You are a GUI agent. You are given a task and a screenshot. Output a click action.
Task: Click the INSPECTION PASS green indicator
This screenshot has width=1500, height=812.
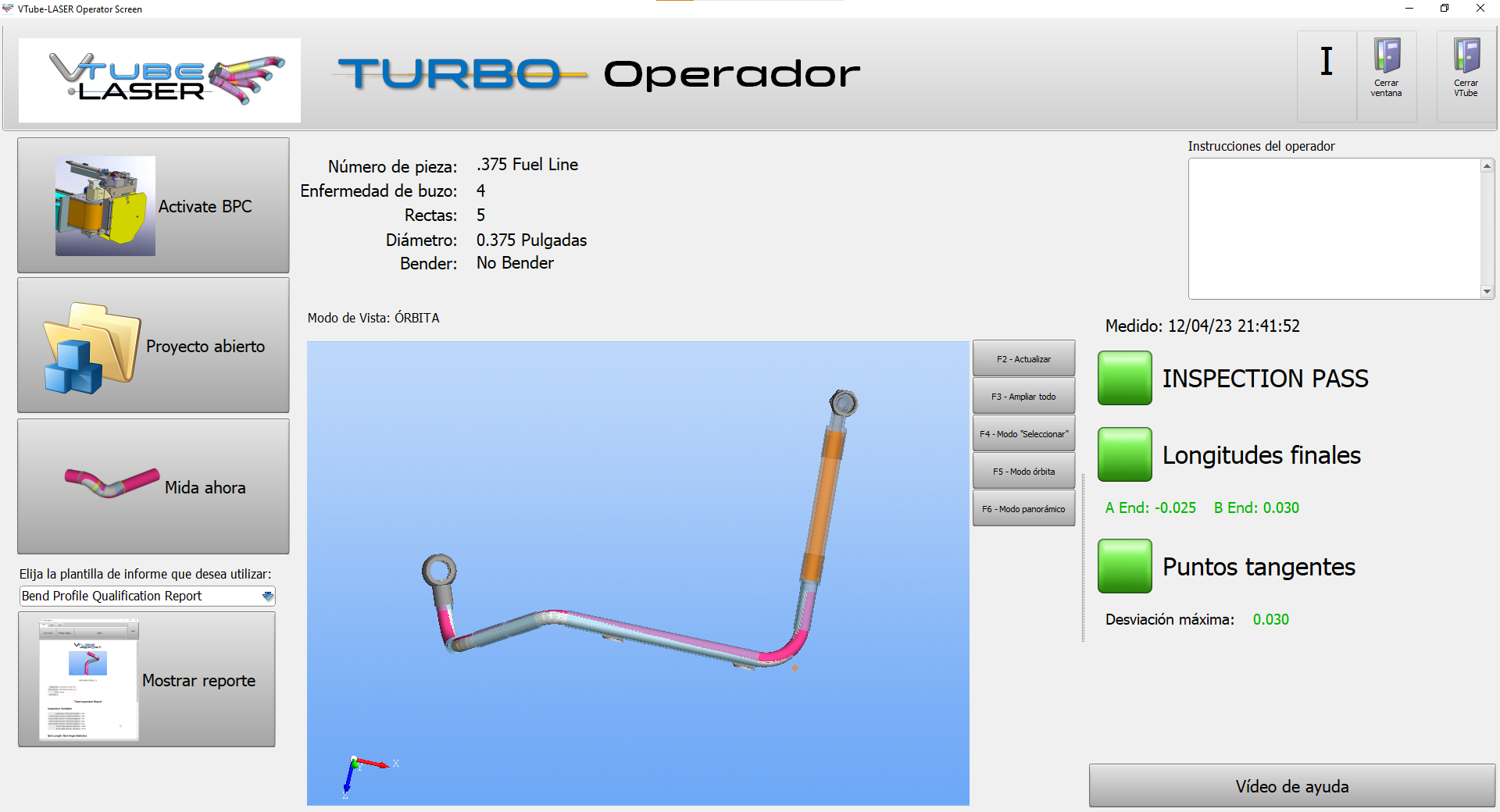(1125, 378)
